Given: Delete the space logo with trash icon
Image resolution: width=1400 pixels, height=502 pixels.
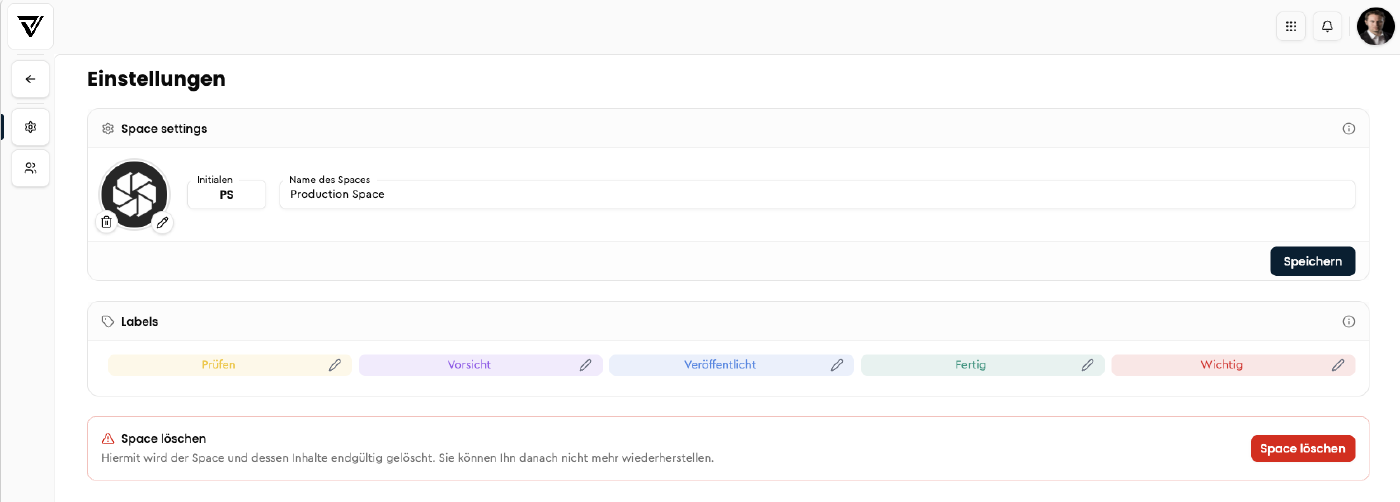Looking at the screenshot, I should [x=107, y=222].
